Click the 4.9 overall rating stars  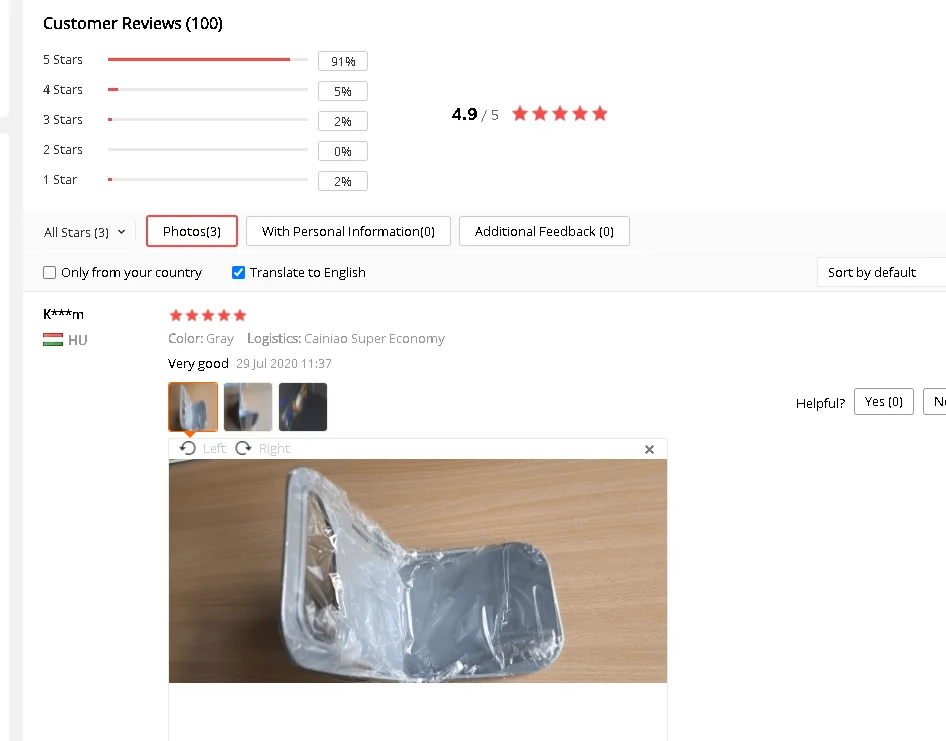pyautogui.click(x=559, y=114)
